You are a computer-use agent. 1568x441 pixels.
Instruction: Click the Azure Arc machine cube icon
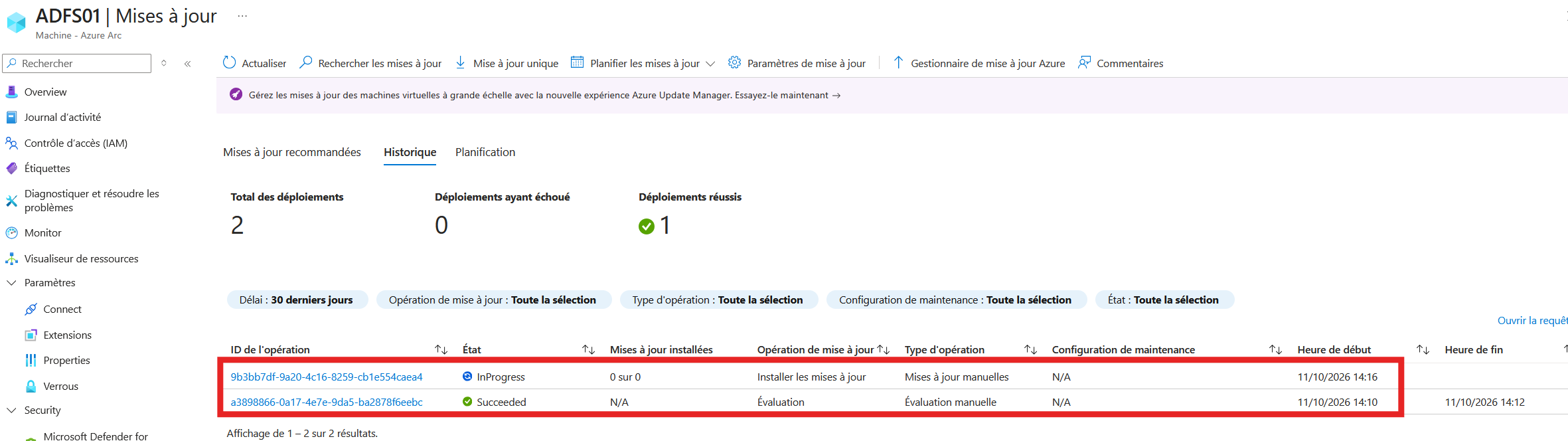point(16,22)
